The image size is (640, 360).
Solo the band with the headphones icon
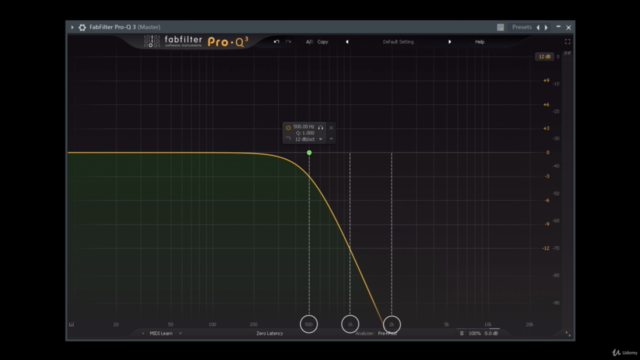pos(320,127)
